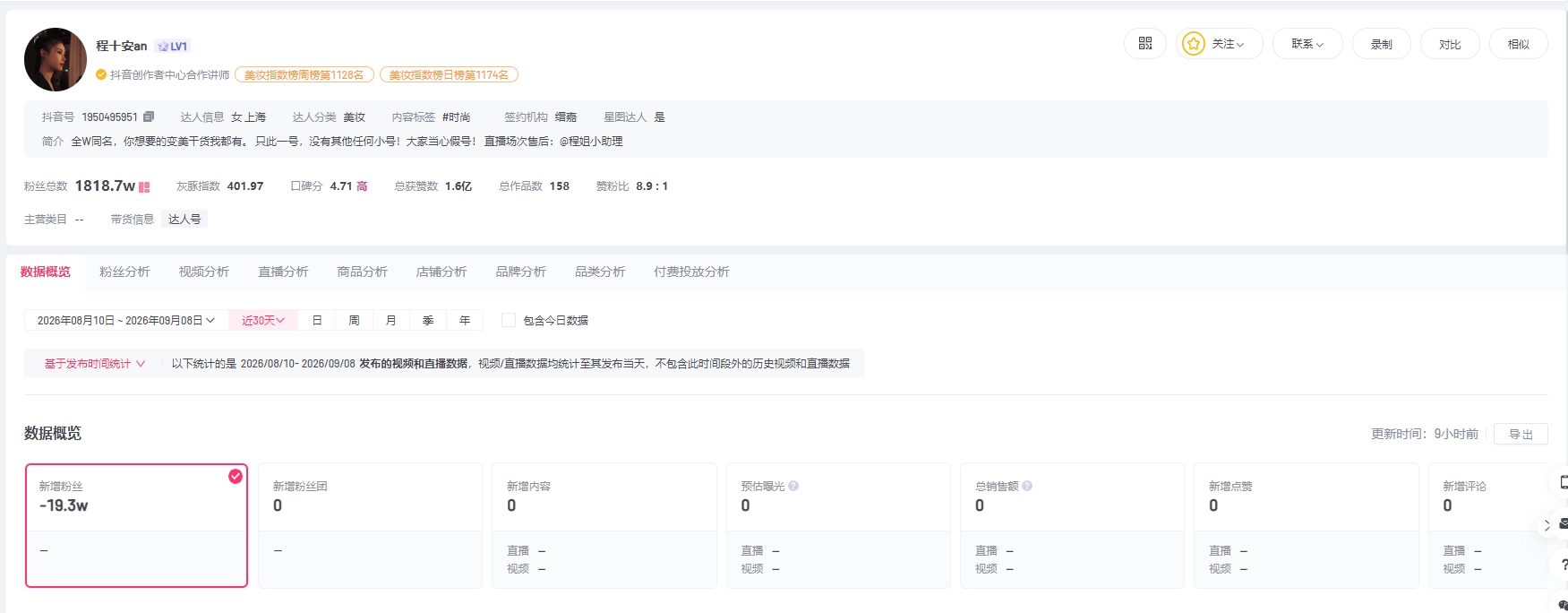1568x613 pixels.
Task: Switch to the 商品分析 tab
Action: point(363,272)
